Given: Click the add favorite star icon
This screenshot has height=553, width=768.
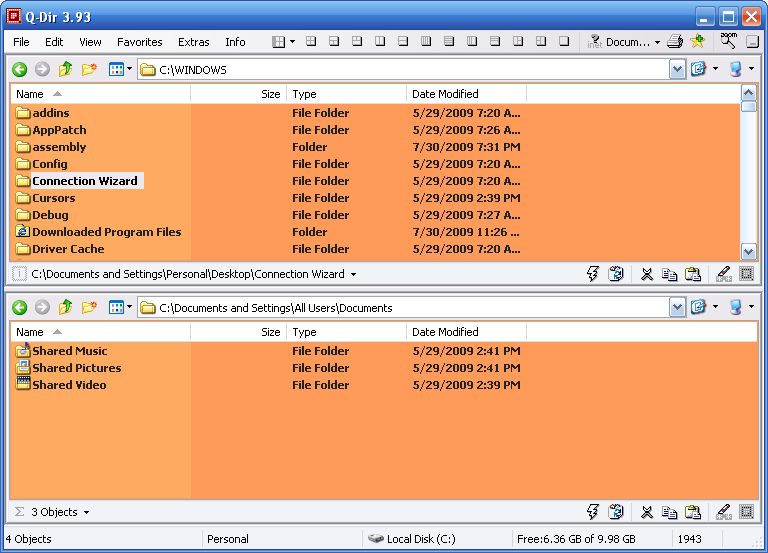Looking at the screenshot, I should pyautogui.click(x=697, y=41).
